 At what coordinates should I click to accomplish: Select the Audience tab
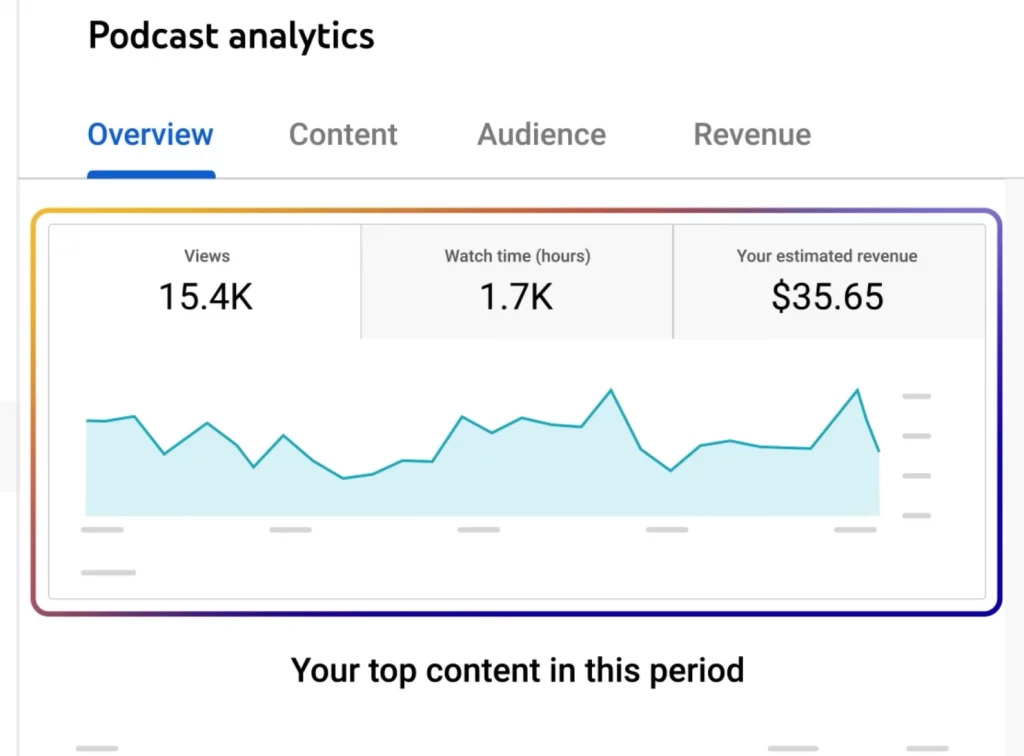click(541, 135)
